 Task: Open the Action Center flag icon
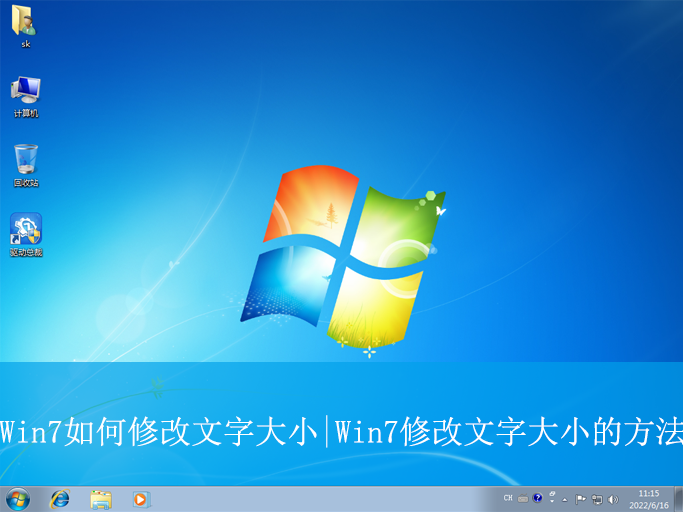click(581, 498)
